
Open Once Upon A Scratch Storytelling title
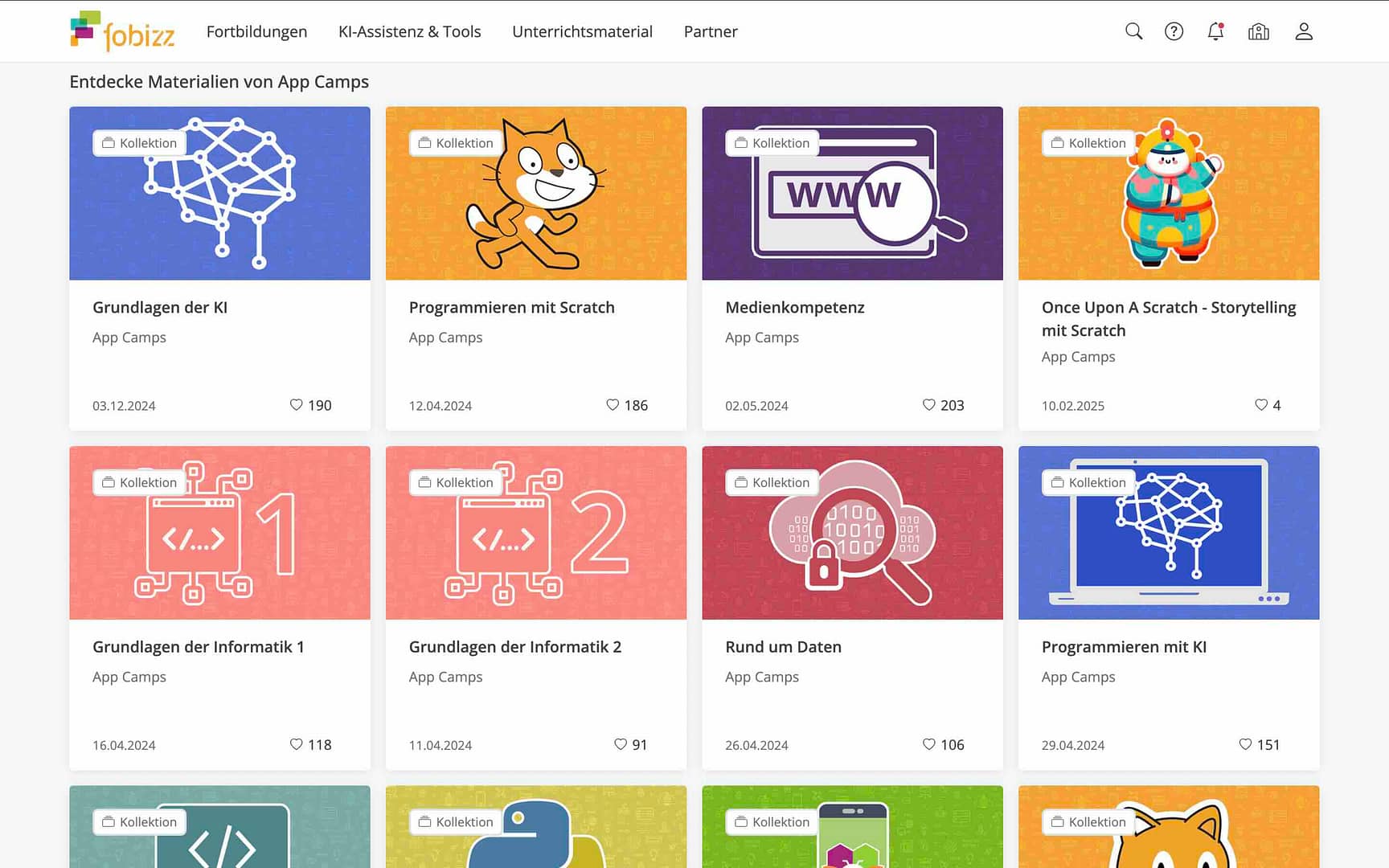tap(1169, 318)
